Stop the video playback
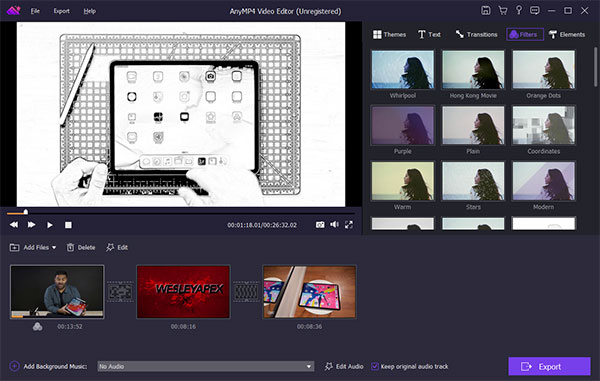 tap(68, 225)
